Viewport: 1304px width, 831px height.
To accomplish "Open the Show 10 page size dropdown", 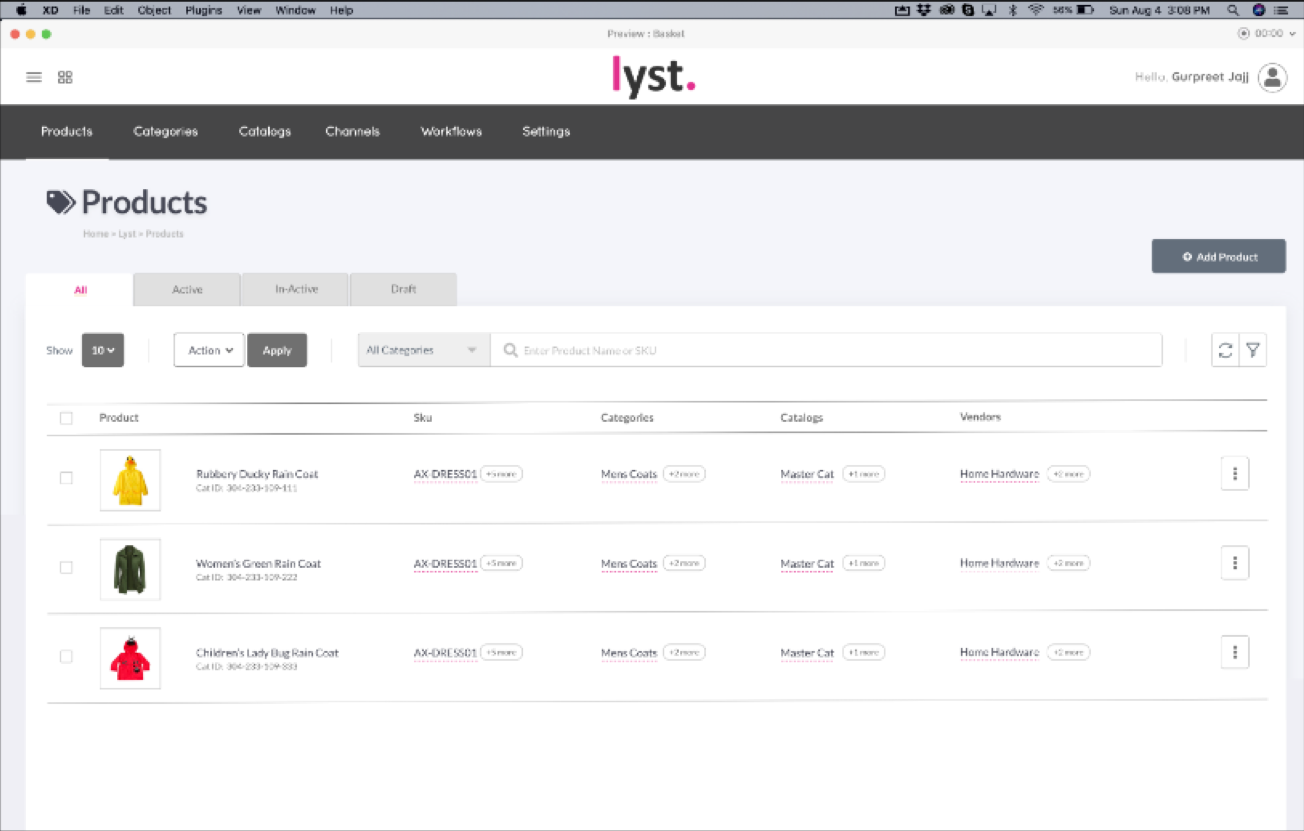I will (102, 350).
